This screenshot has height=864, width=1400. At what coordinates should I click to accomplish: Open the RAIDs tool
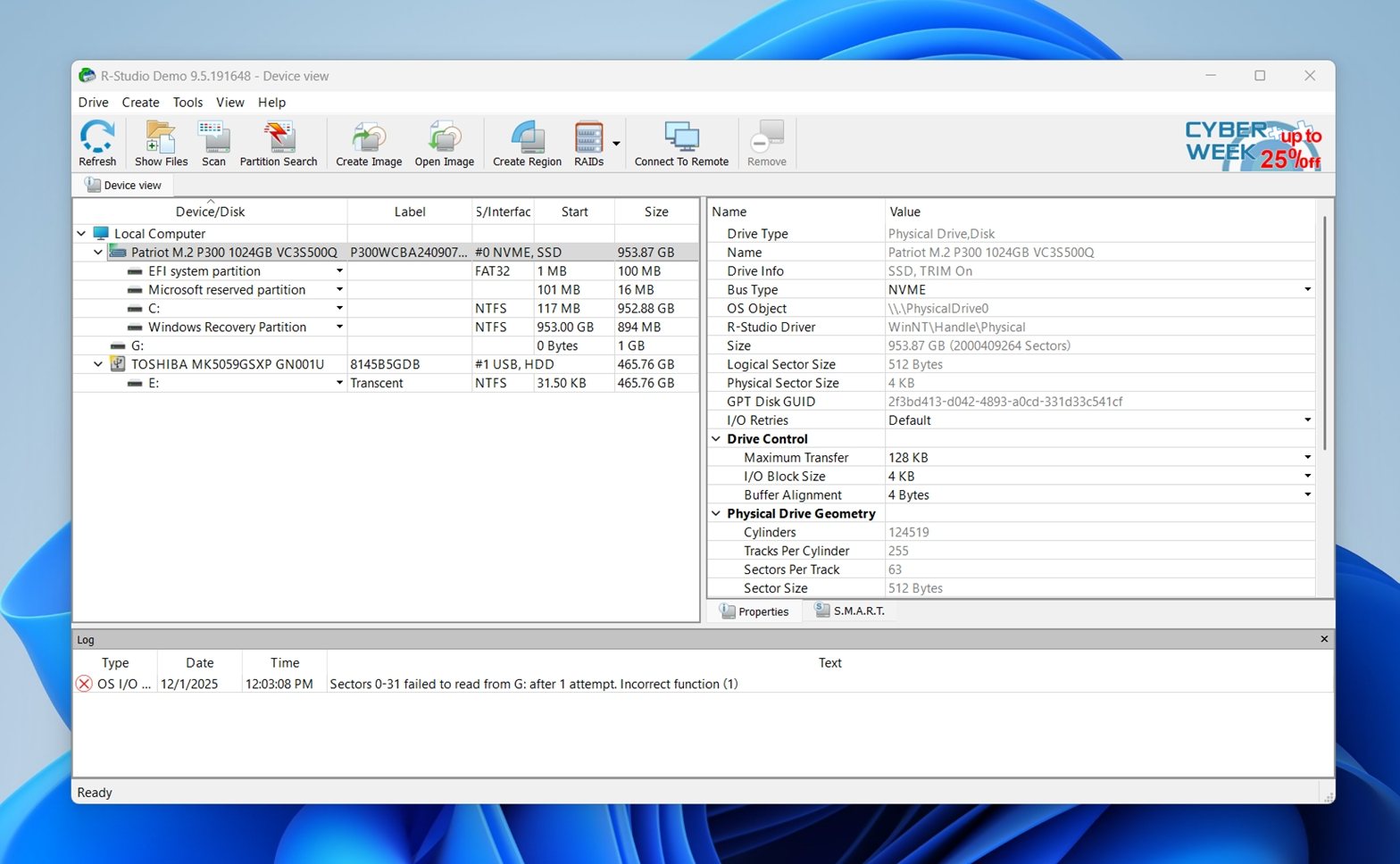click(588, 143)
